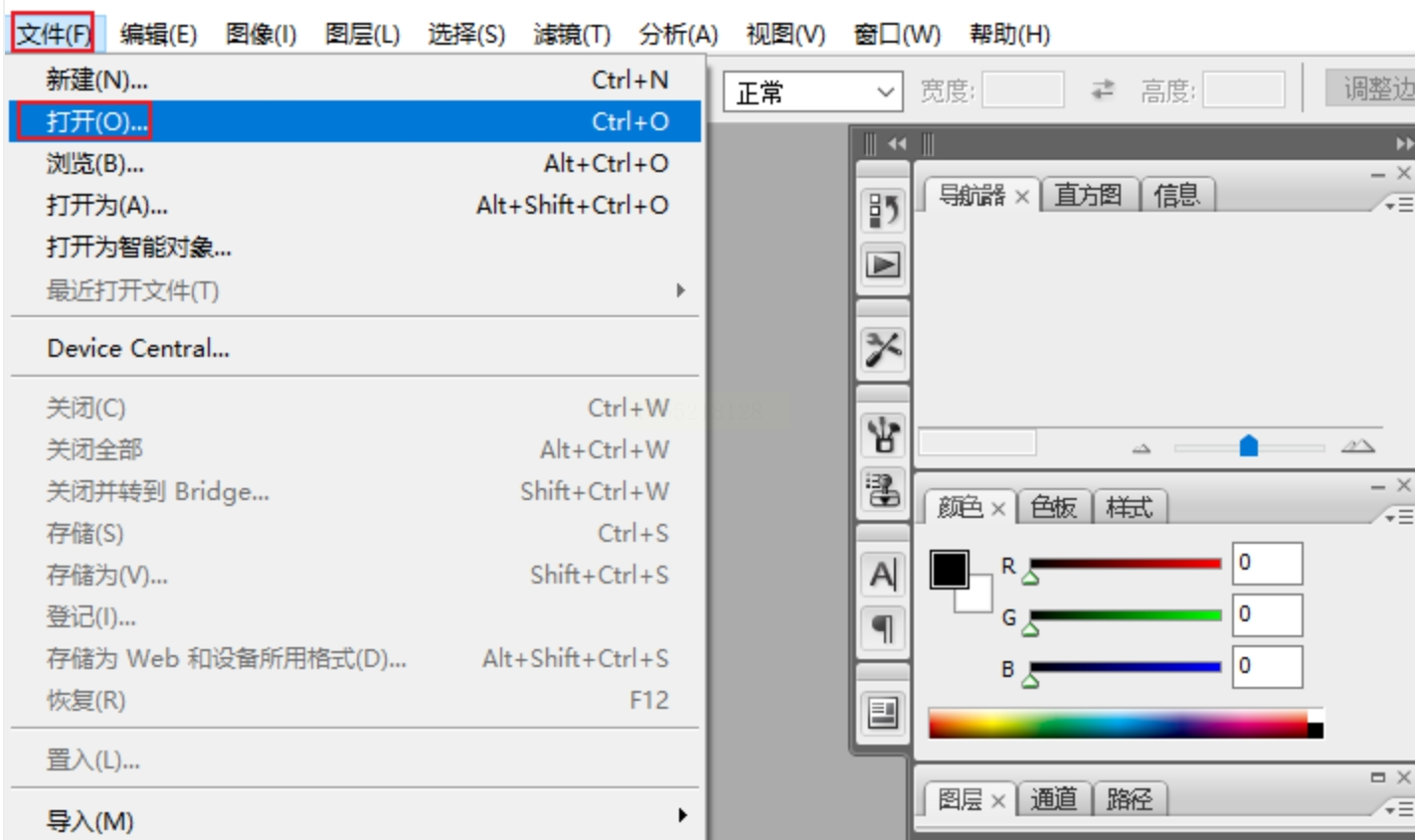Switch to the 通道 tab

(x=1054, y=798)
